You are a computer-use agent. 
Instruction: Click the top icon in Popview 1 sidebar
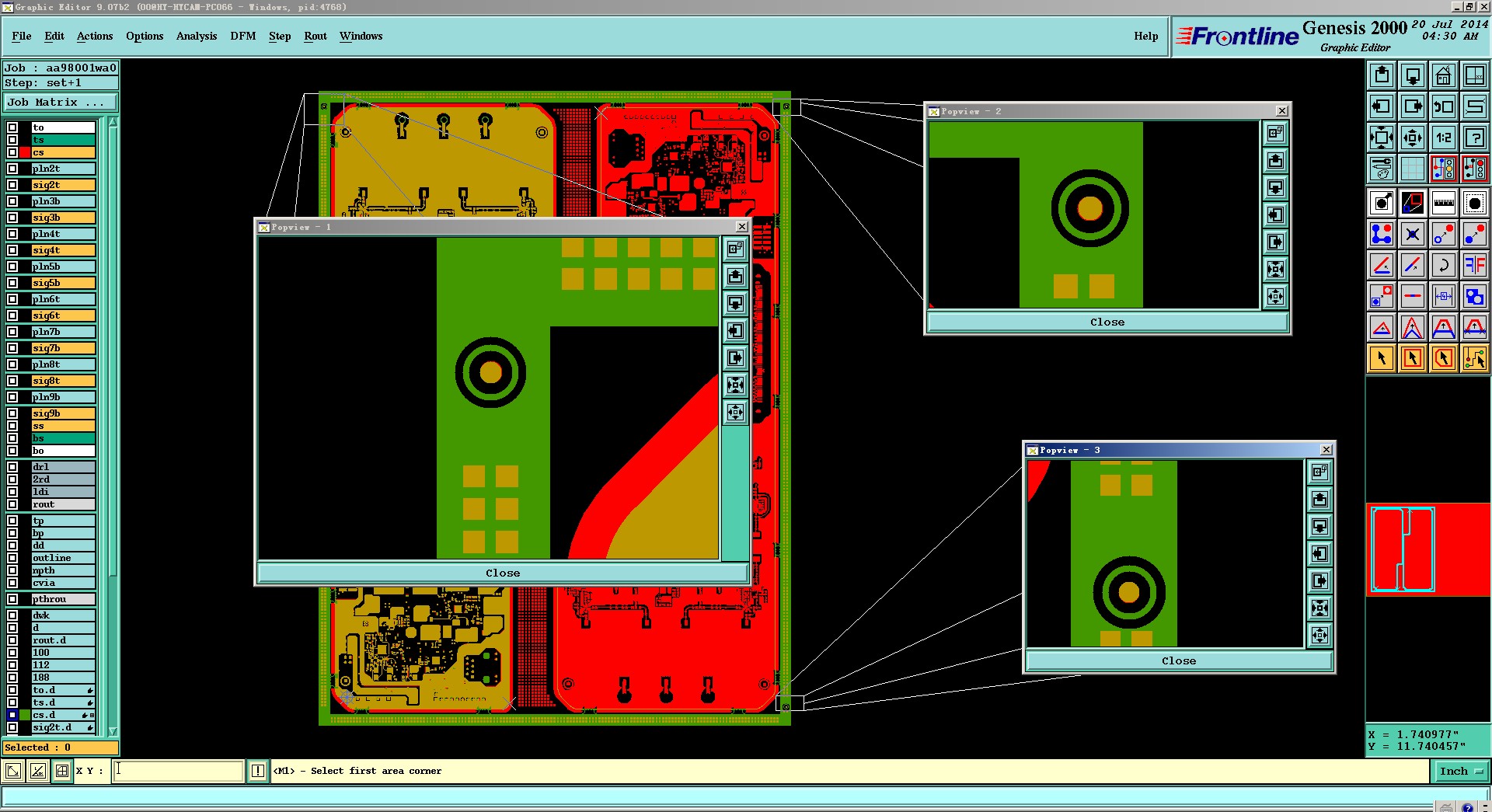(735, 249)
